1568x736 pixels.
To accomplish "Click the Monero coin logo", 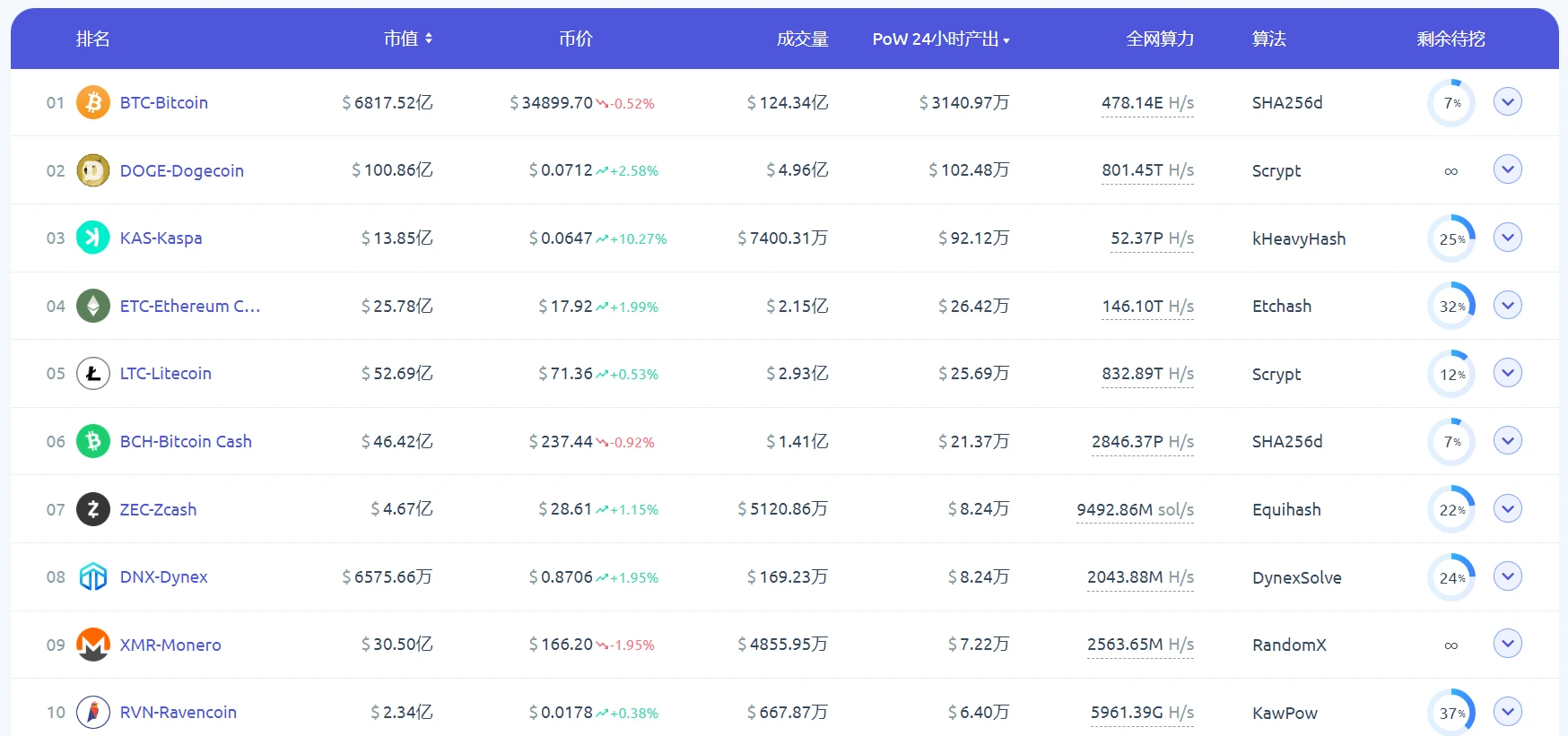I will (x=93, y=645).
